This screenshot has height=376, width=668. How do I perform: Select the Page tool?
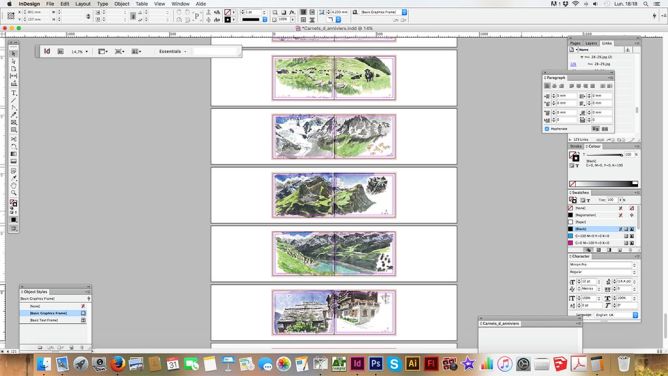point(14,69)
